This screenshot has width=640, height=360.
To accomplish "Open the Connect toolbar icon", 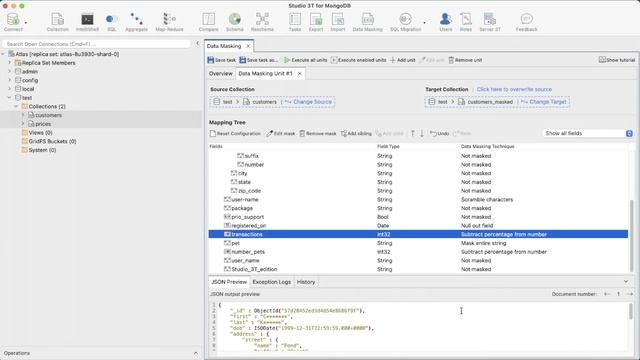I will [13, 22].
